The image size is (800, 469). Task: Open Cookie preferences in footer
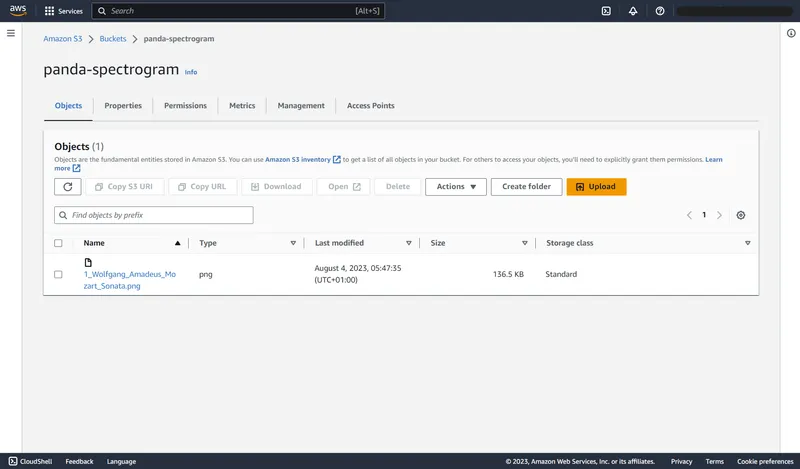point(765,461)
